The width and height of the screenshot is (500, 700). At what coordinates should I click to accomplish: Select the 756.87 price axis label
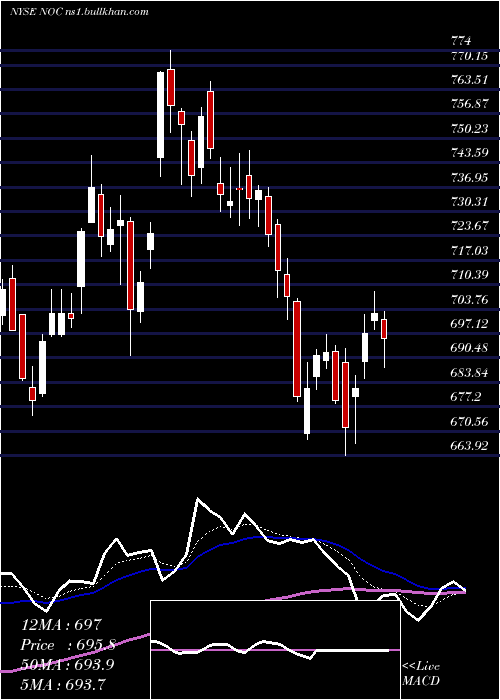[x=469, y=104]
